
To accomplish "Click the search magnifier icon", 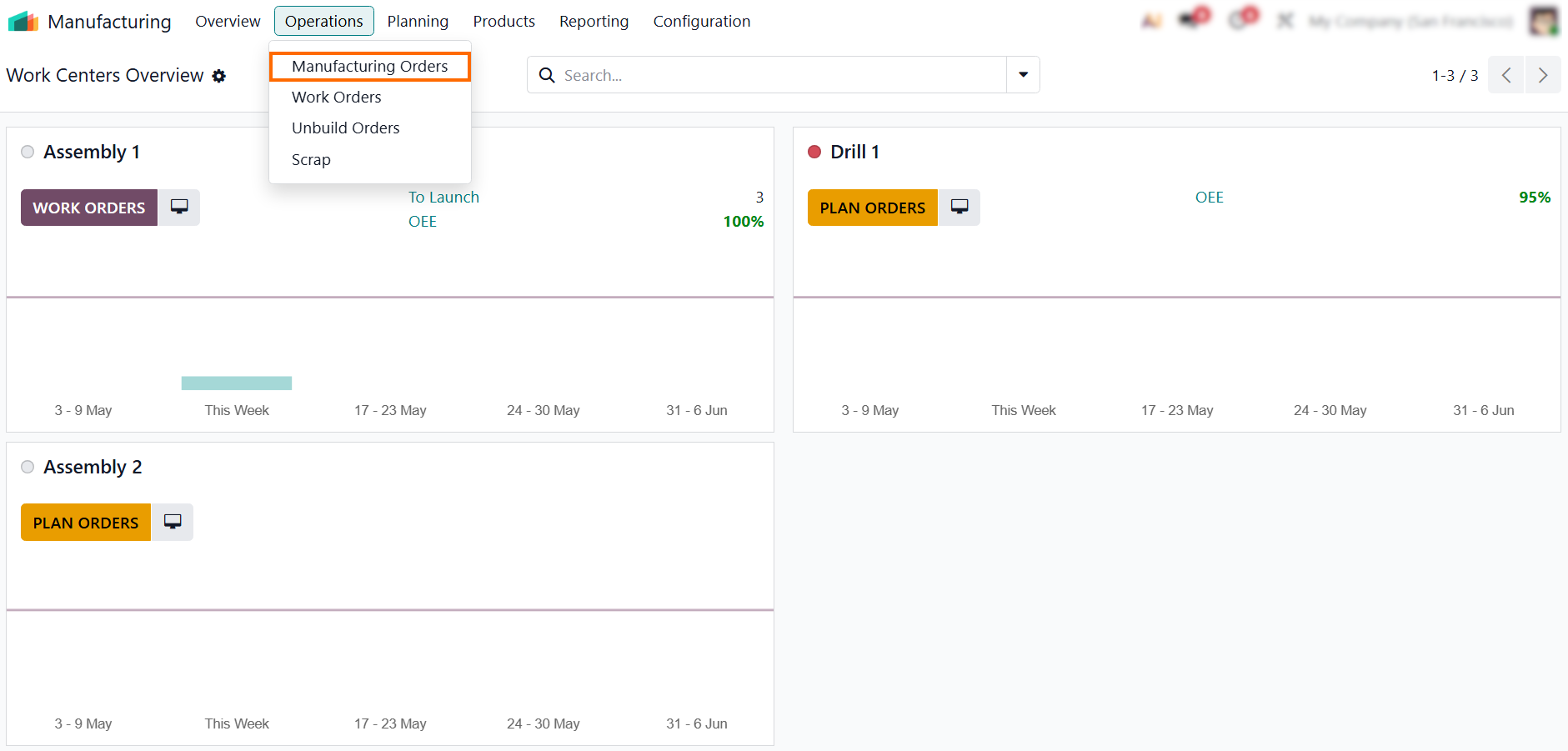I will [x=547, y=75].
